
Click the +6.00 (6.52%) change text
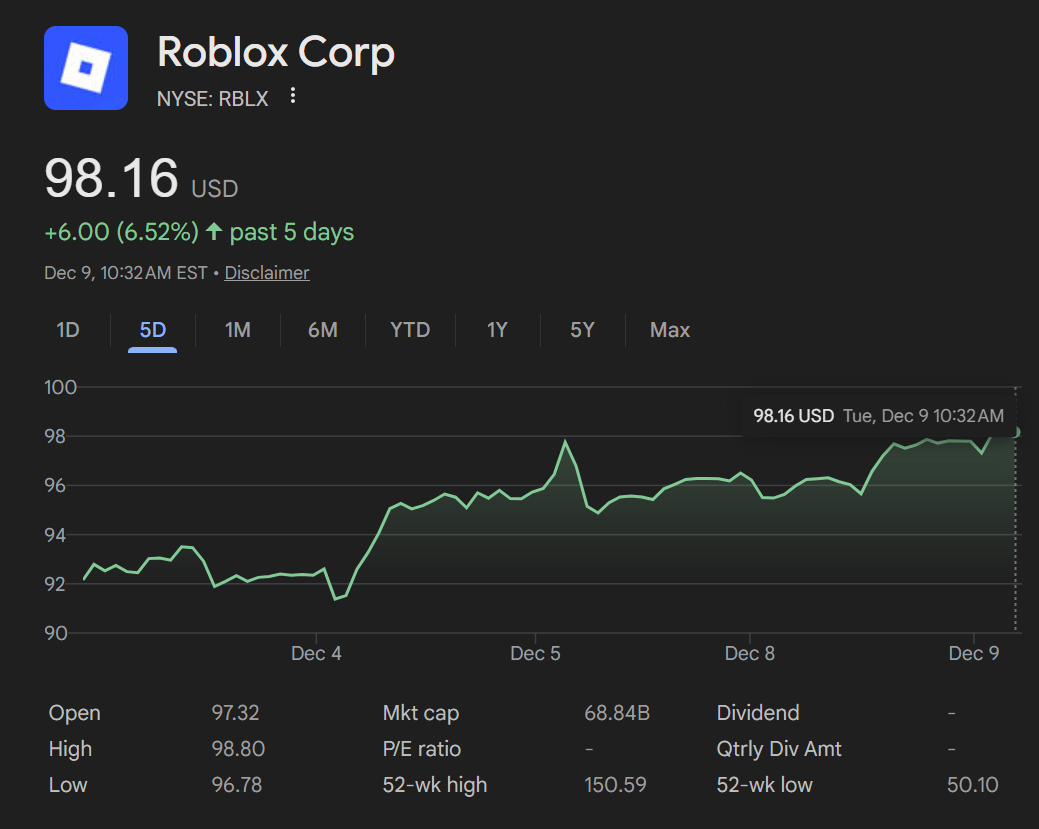pos(121,232)
